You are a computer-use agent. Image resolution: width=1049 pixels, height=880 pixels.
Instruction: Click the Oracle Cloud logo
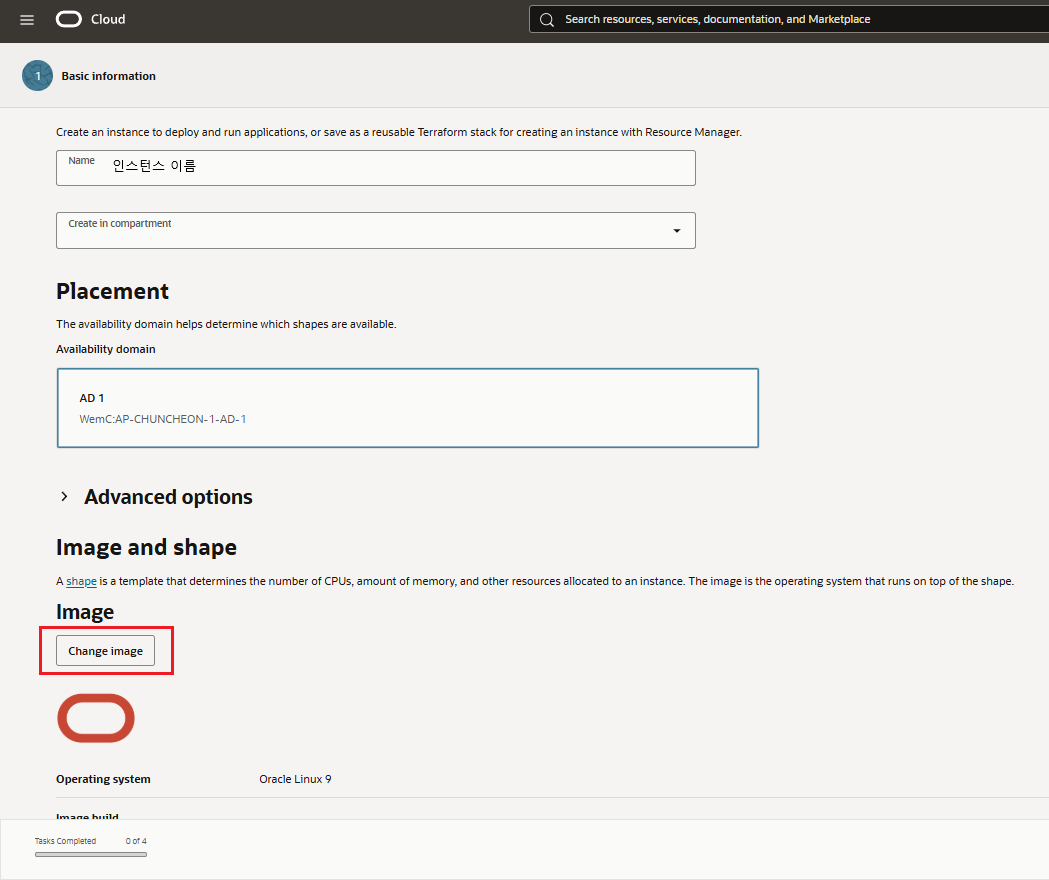pos(68,20)
